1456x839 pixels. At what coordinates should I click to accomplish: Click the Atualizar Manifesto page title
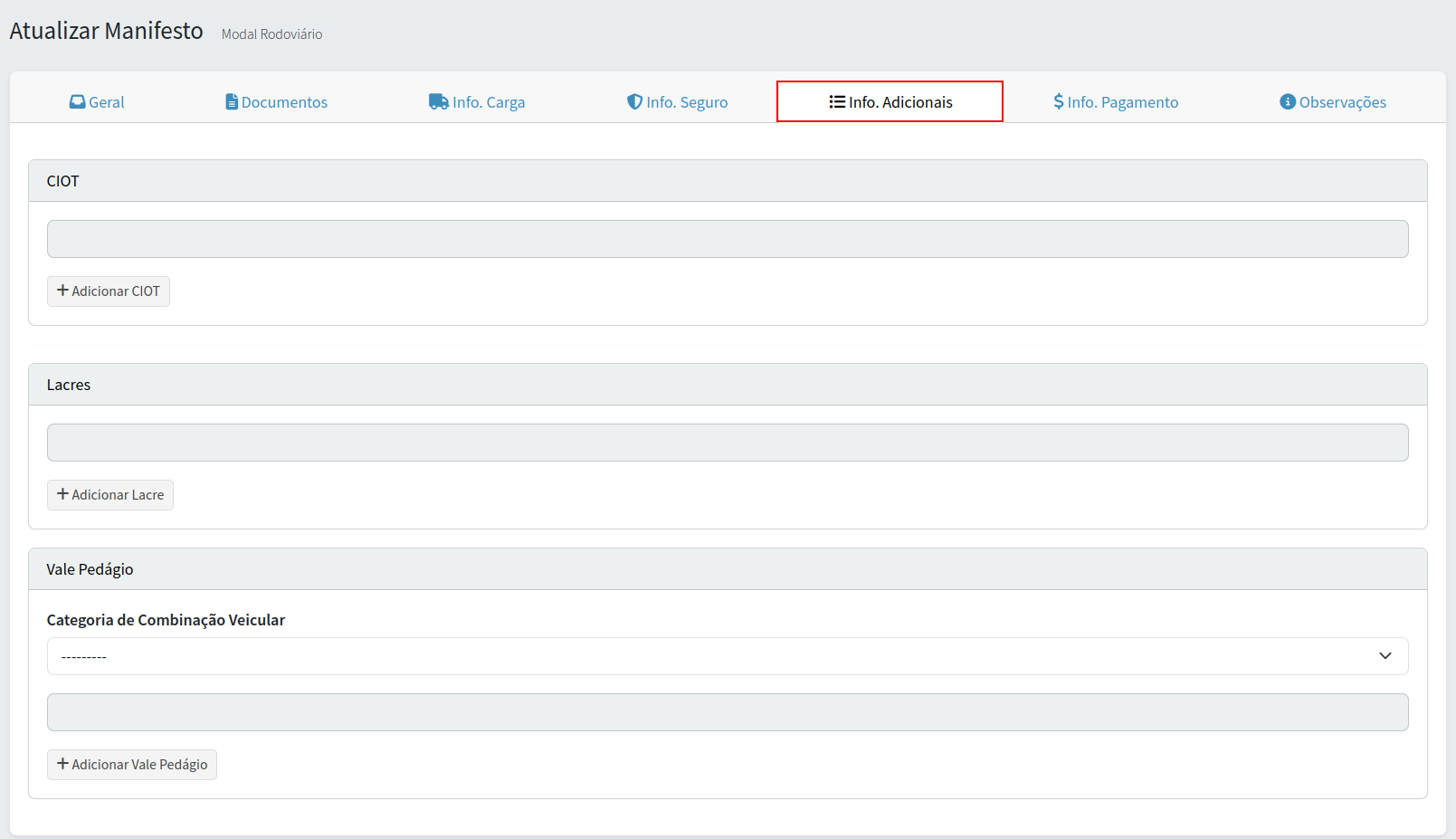[x=106, y=31]
